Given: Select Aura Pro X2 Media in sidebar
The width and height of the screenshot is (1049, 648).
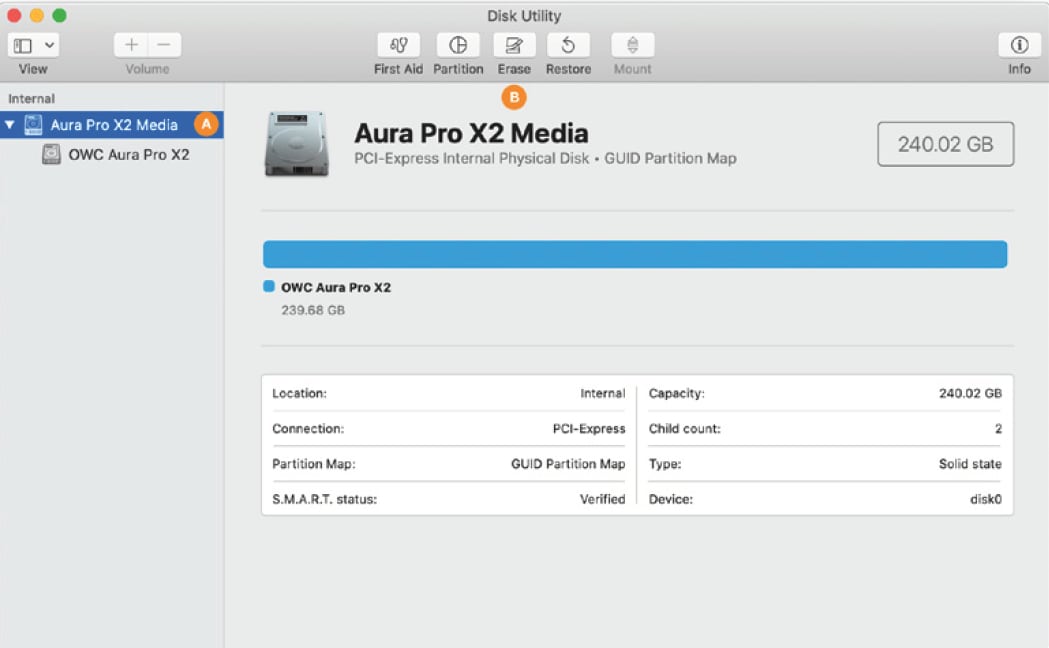Looking at the screenshot, I should (114, 125).
